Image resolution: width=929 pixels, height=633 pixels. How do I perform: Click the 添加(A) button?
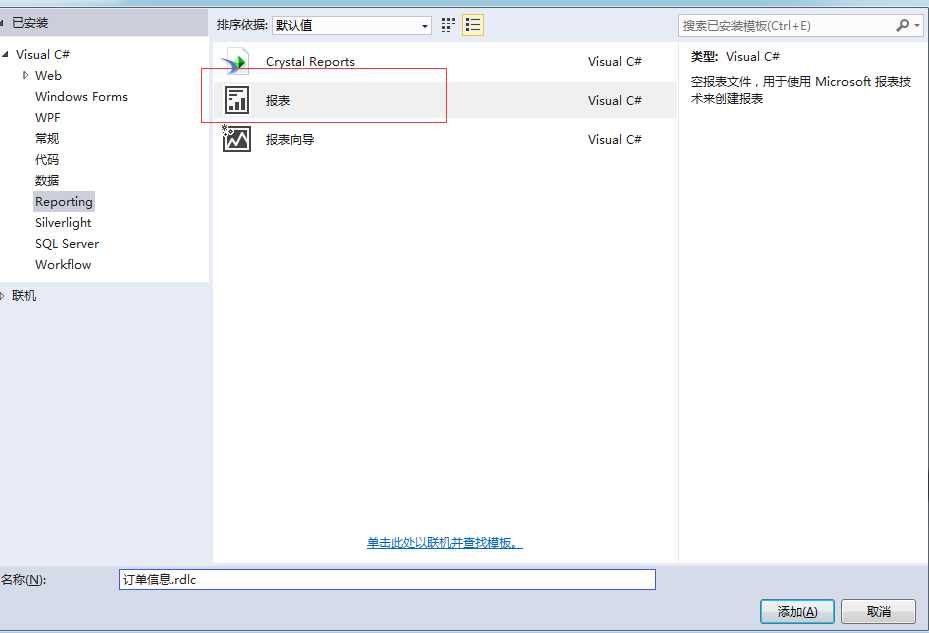[x=797, y=611]
